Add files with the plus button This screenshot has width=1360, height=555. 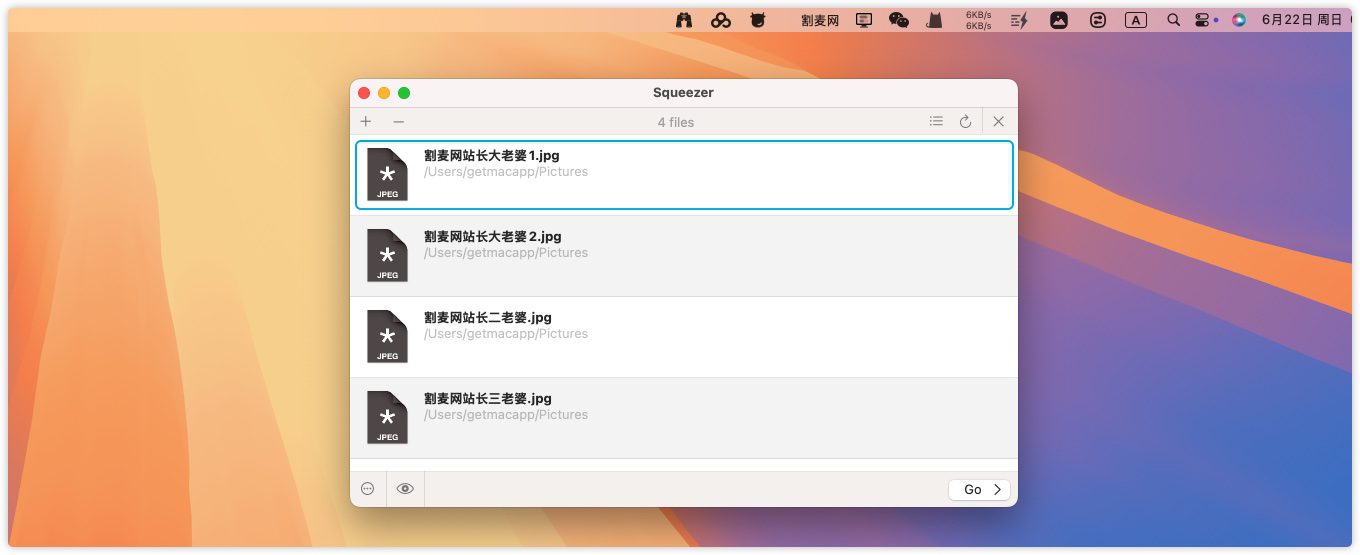(366, 121)
